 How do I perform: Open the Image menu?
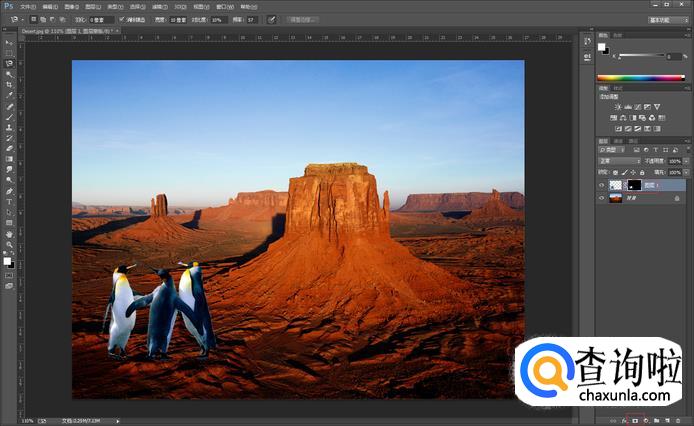click(x=71, y=7)
